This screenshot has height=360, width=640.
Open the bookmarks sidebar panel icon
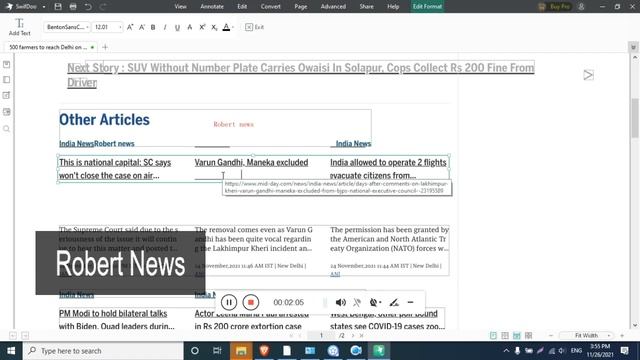point(7,64)
